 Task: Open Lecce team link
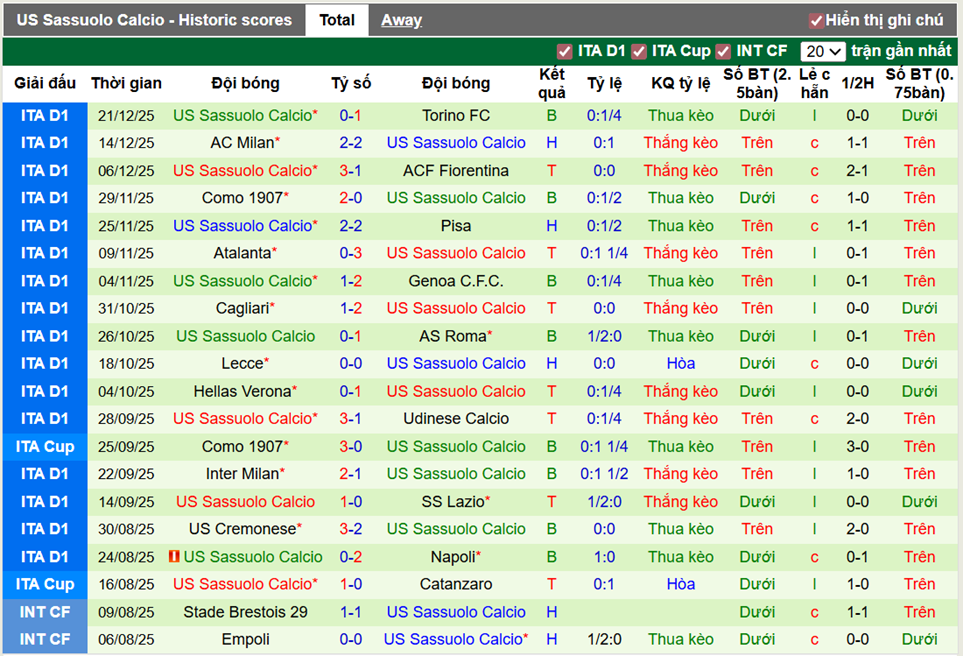tap(242, 364)
